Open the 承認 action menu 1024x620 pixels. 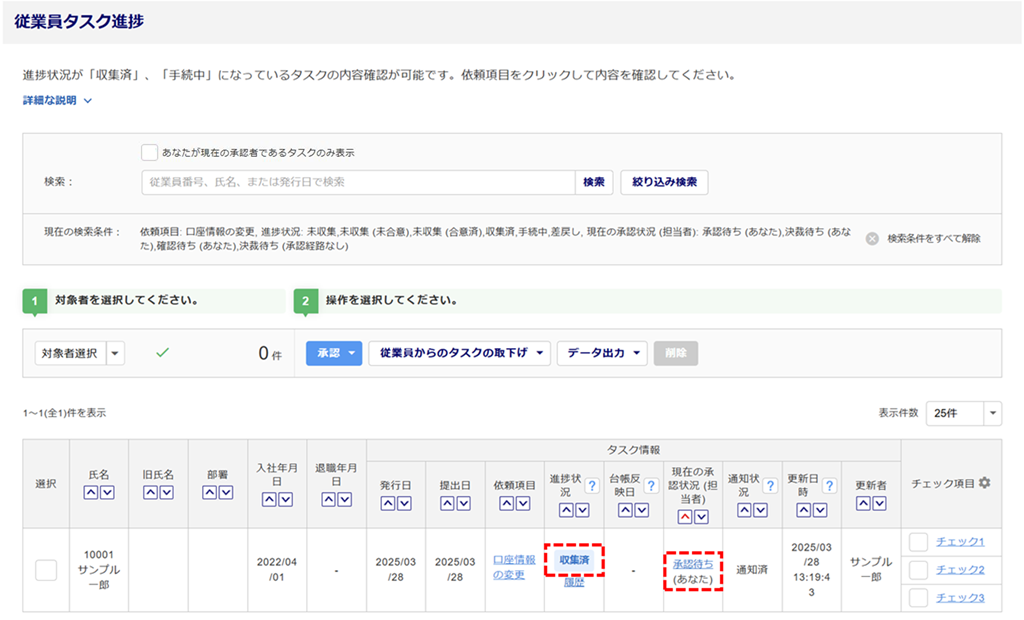point(333,353)
